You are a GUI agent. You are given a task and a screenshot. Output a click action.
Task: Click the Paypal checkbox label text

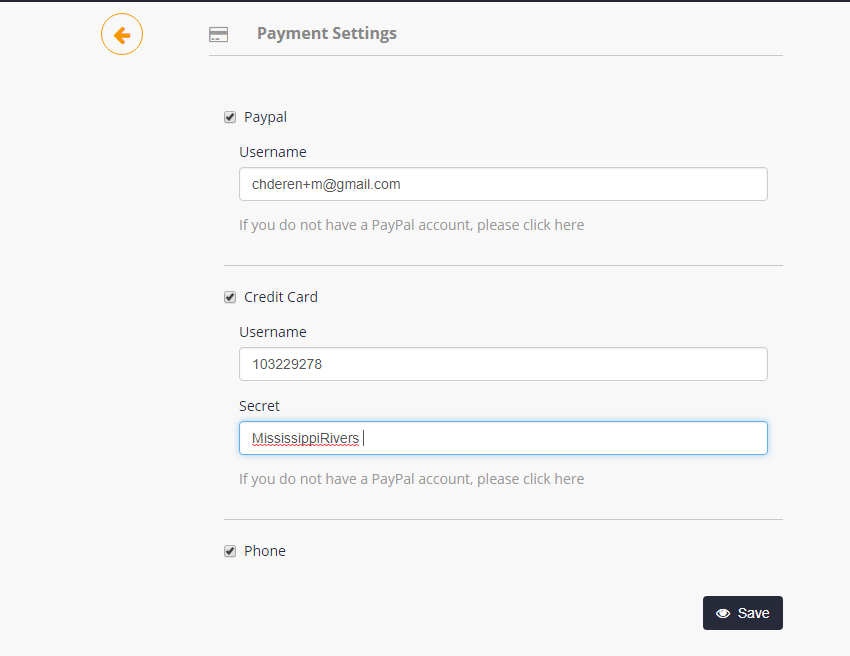pos(265,117)
